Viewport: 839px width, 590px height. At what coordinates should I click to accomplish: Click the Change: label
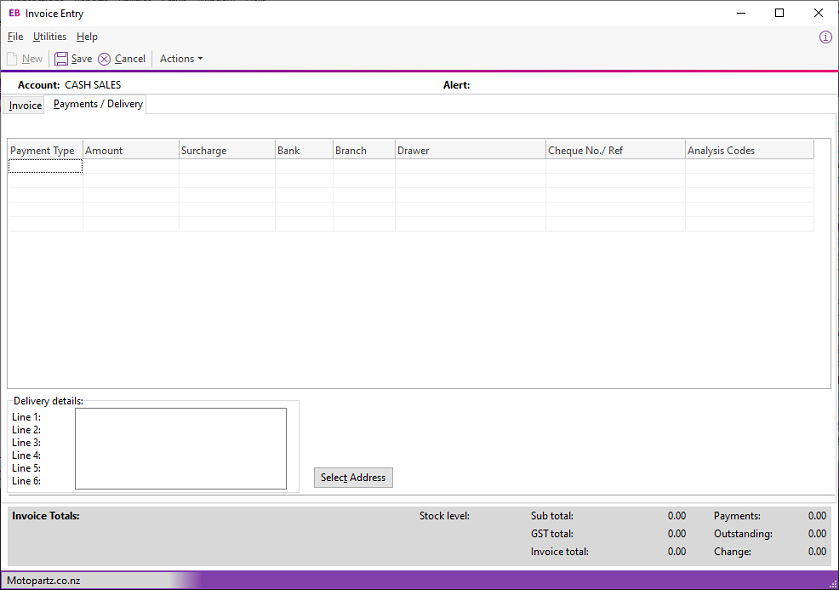pyautogui.click(x=733, y=551)
